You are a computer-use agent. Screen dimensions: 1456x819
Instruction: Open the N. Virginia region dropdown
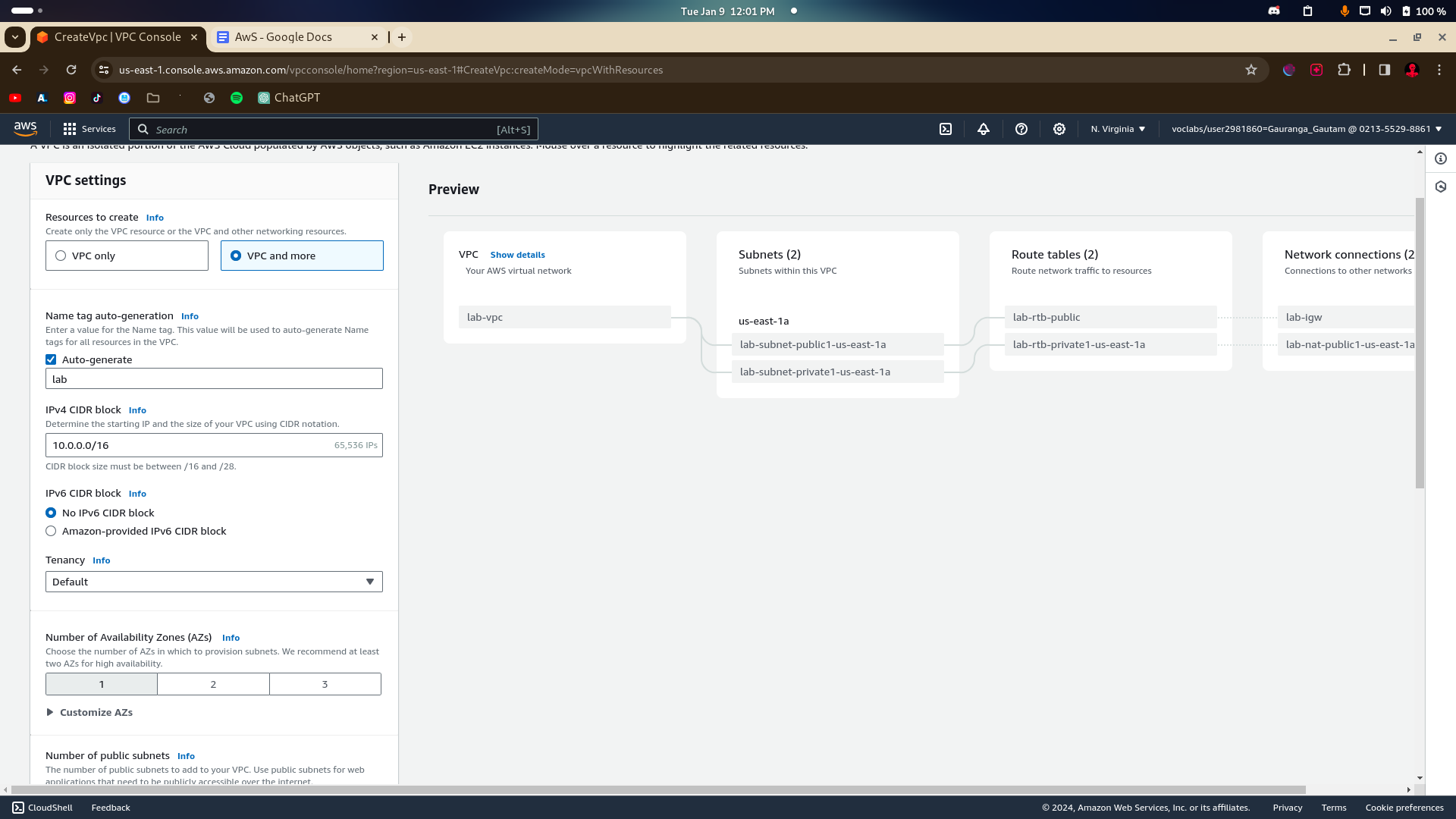tap(1118, 129)
